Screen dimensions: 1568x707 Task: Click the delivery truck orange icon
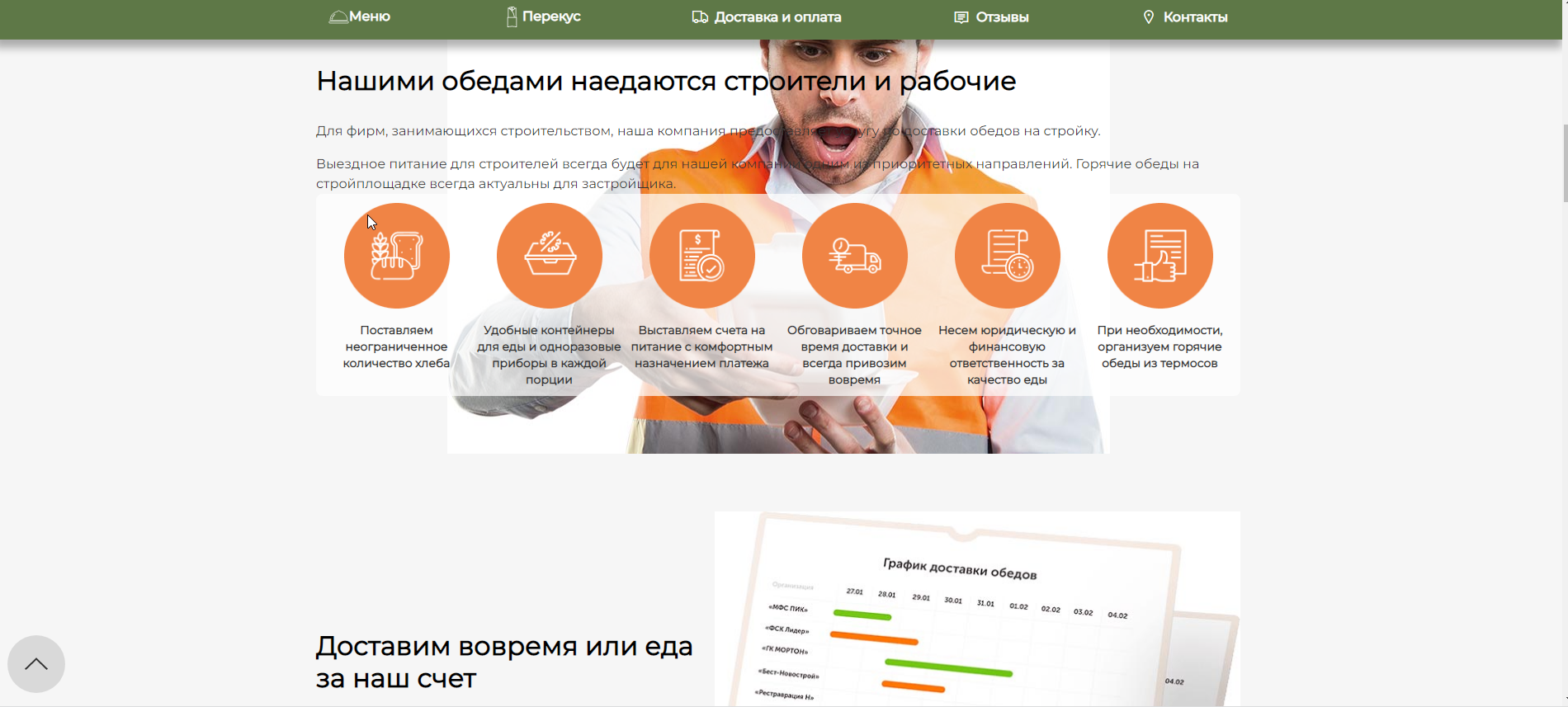click(854, 256)
